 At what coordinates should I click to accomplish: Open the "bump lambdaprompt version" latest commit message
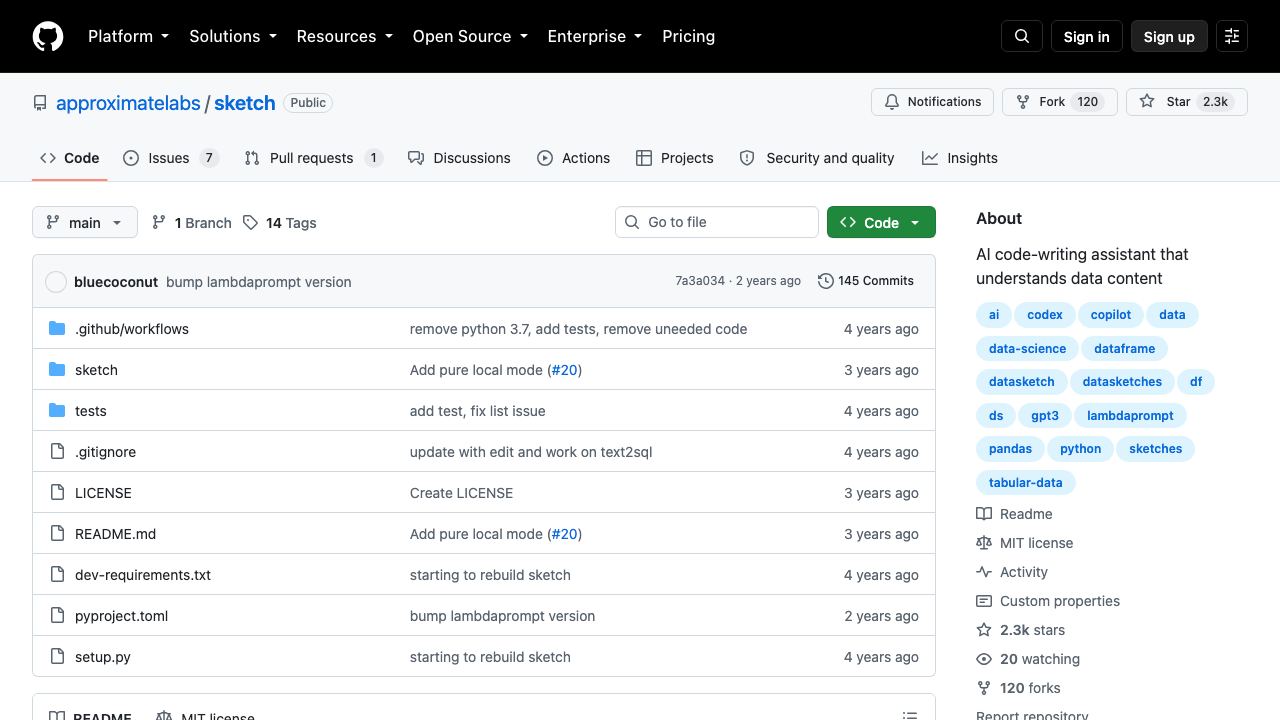coord(259,282)
